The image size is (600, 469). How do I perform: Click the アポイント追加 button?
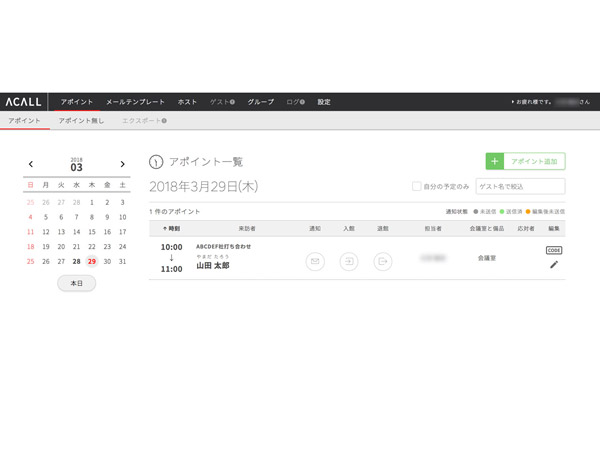point(525,161)
